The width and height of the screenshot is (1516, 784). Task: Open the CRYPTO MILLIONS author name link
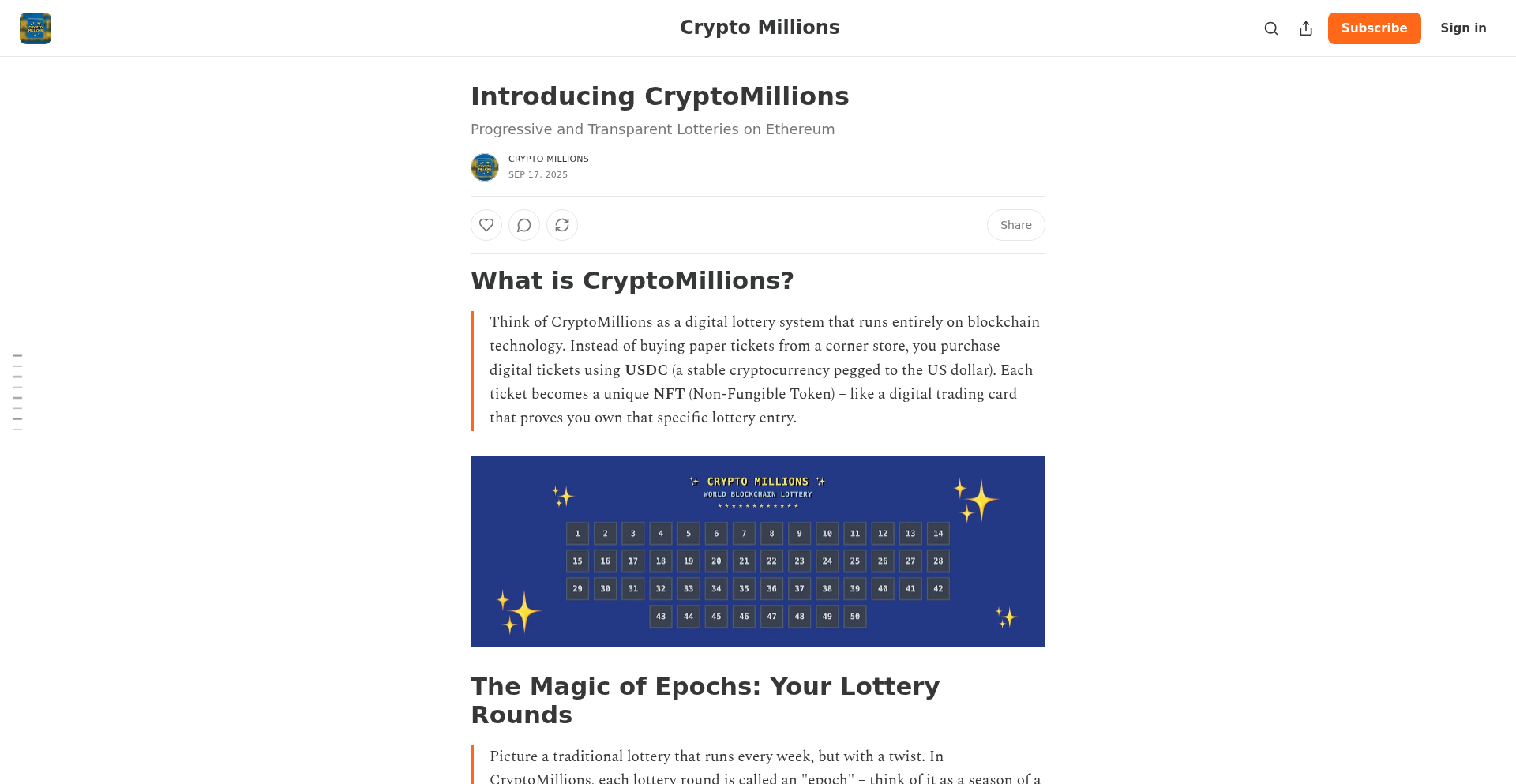pos(549,159)
